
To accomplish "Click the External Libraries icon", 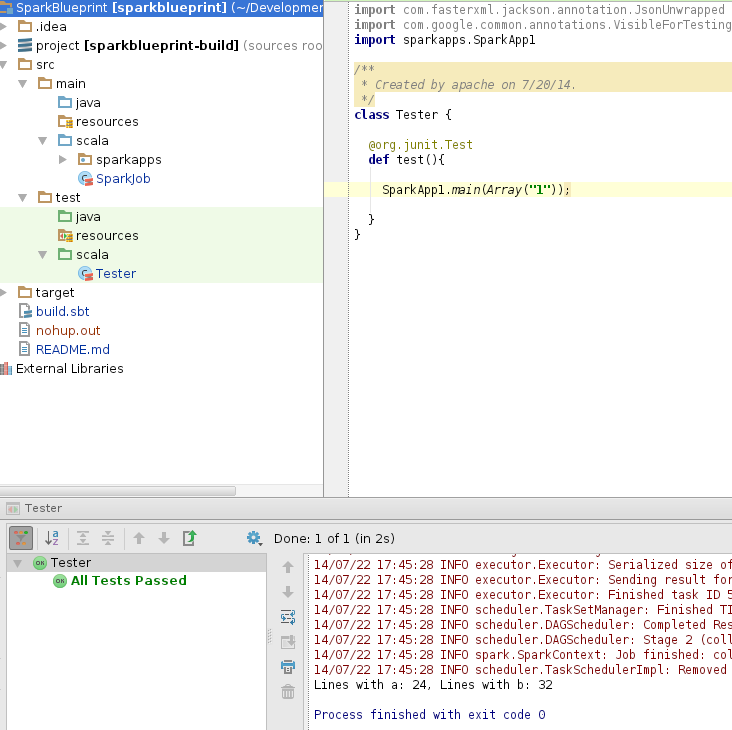I will coord(6,369).
